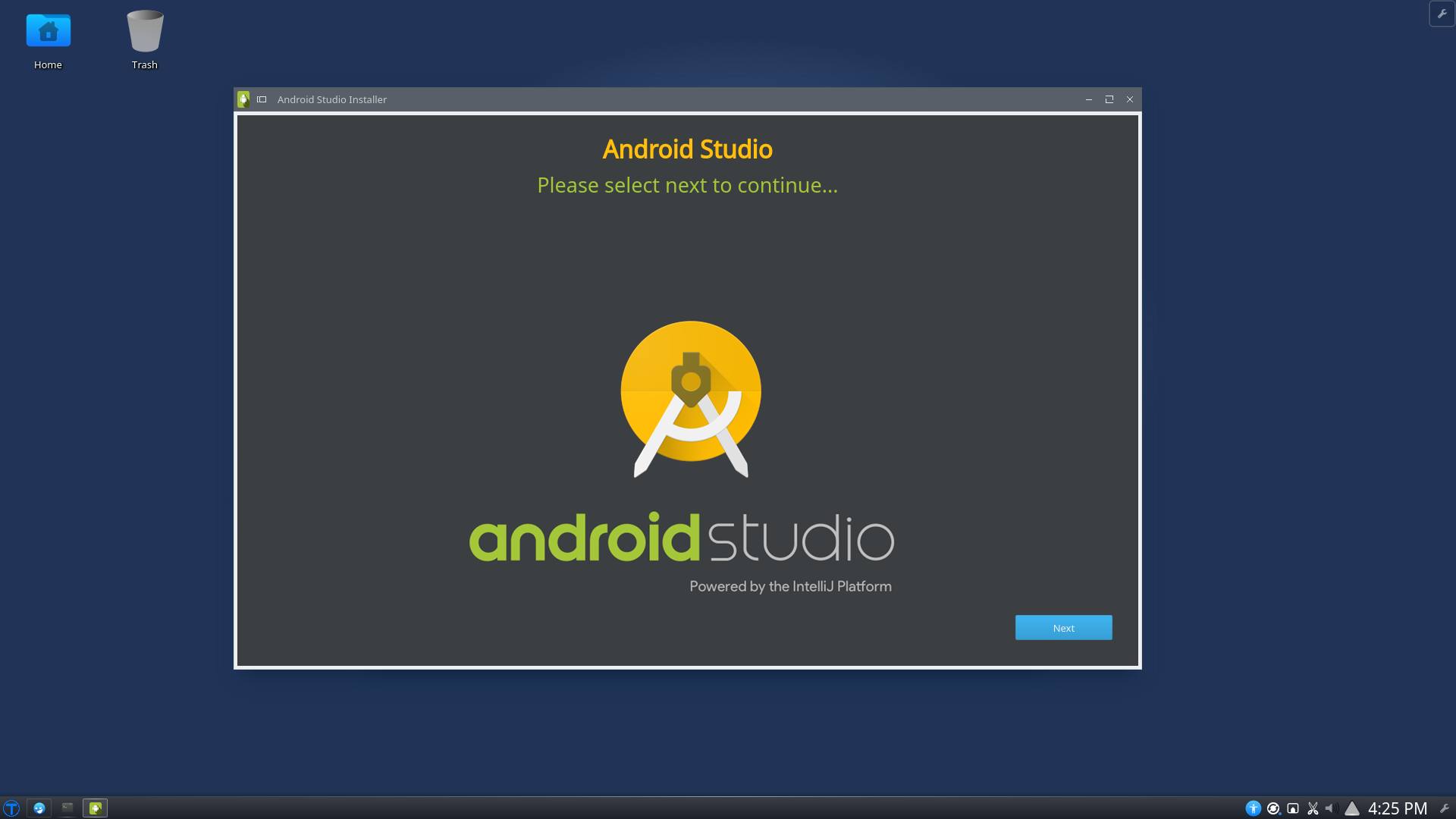Click the panel settings wrench in the taskbar
Image resolution: width=1456 pixels, height=819 pixels.
pyautogui.click(x=1445, y=808)
